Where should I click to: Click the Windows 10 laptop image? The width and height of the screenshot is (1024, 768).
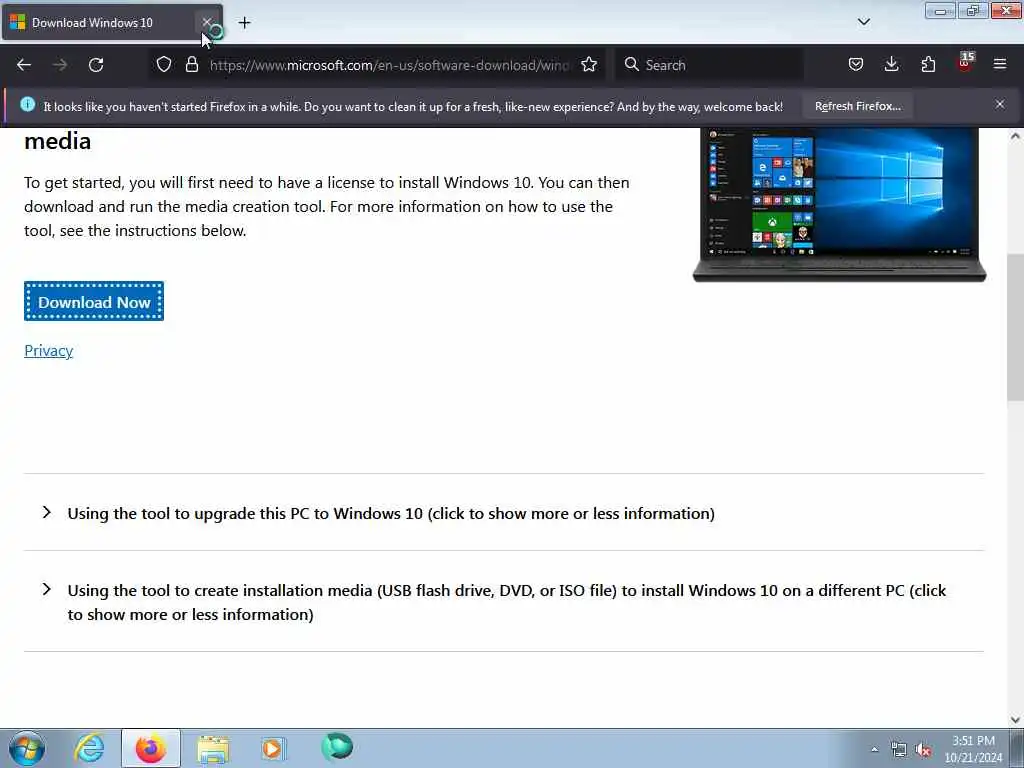pos(839,204)
